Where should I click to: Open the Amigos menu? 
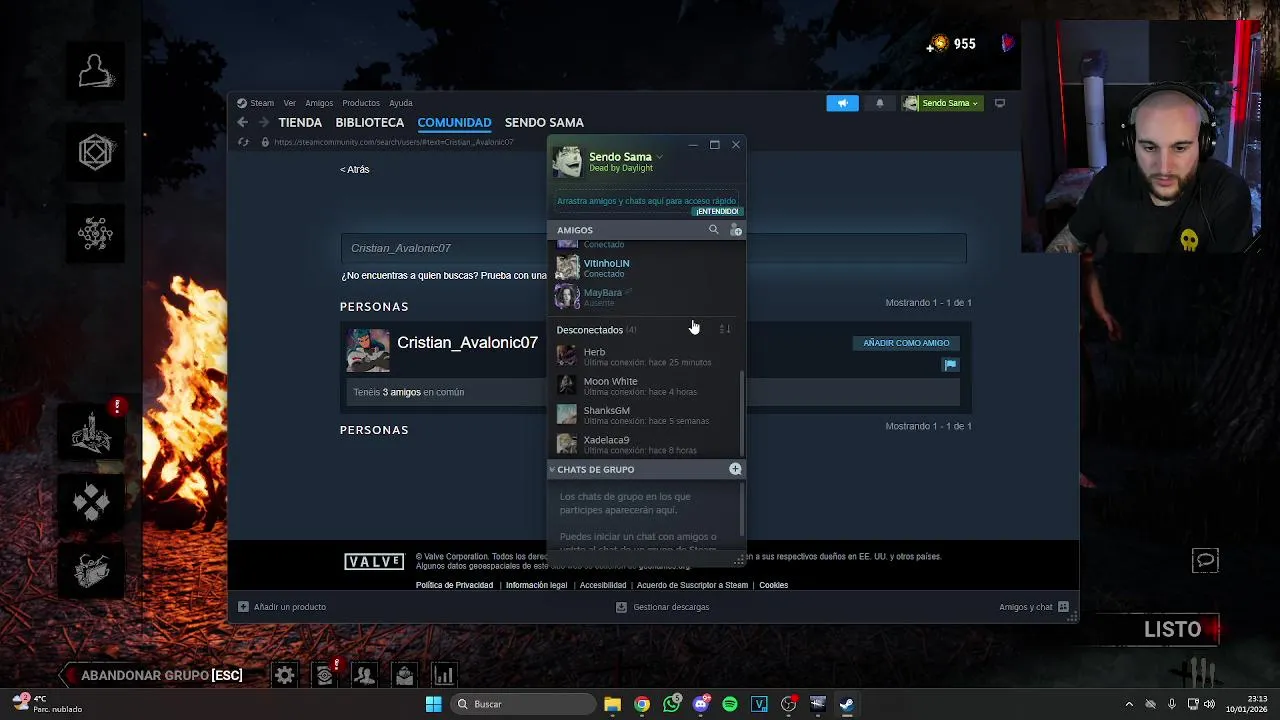click(x=319, y=103)
